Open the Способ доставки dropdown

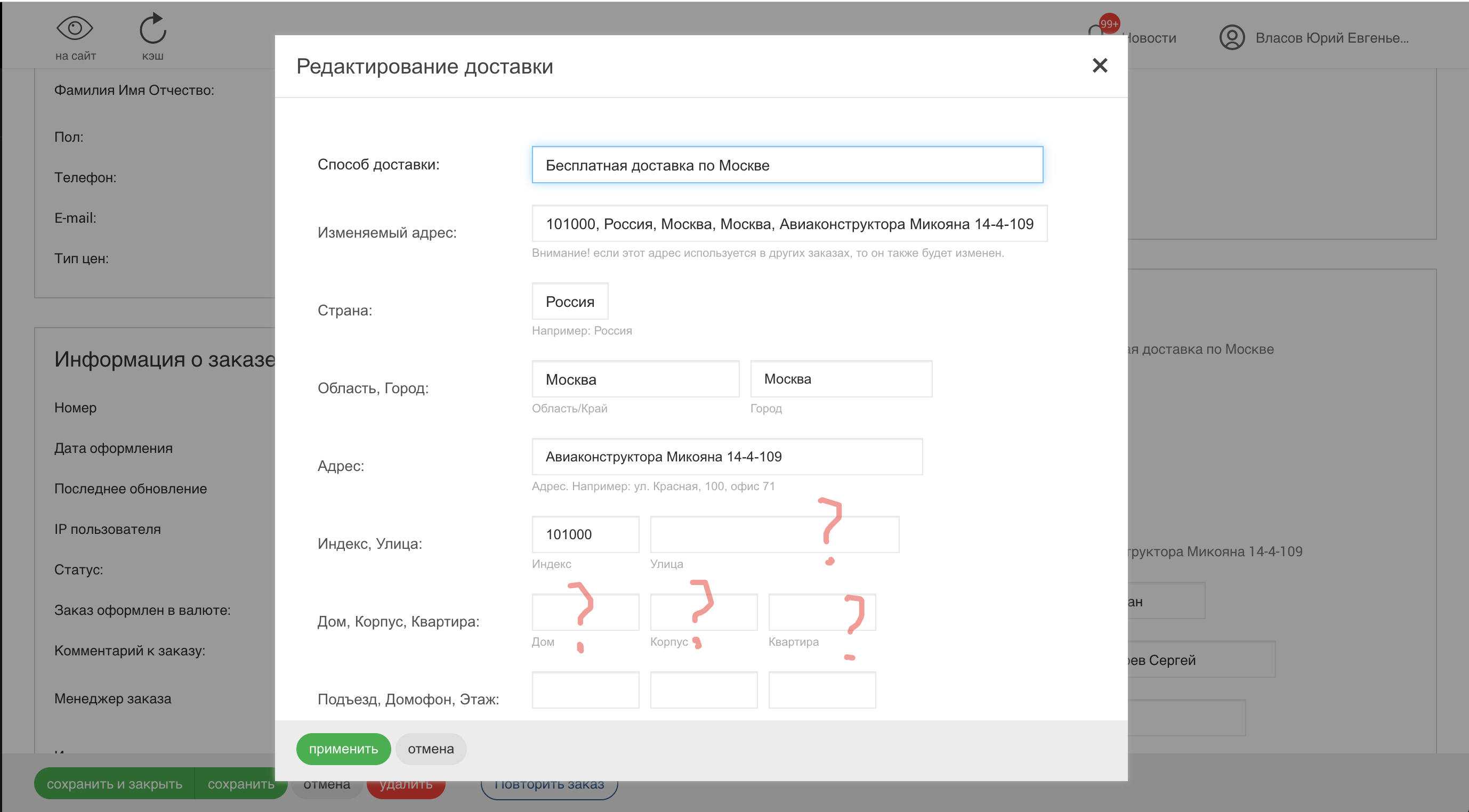click(787, 165)
